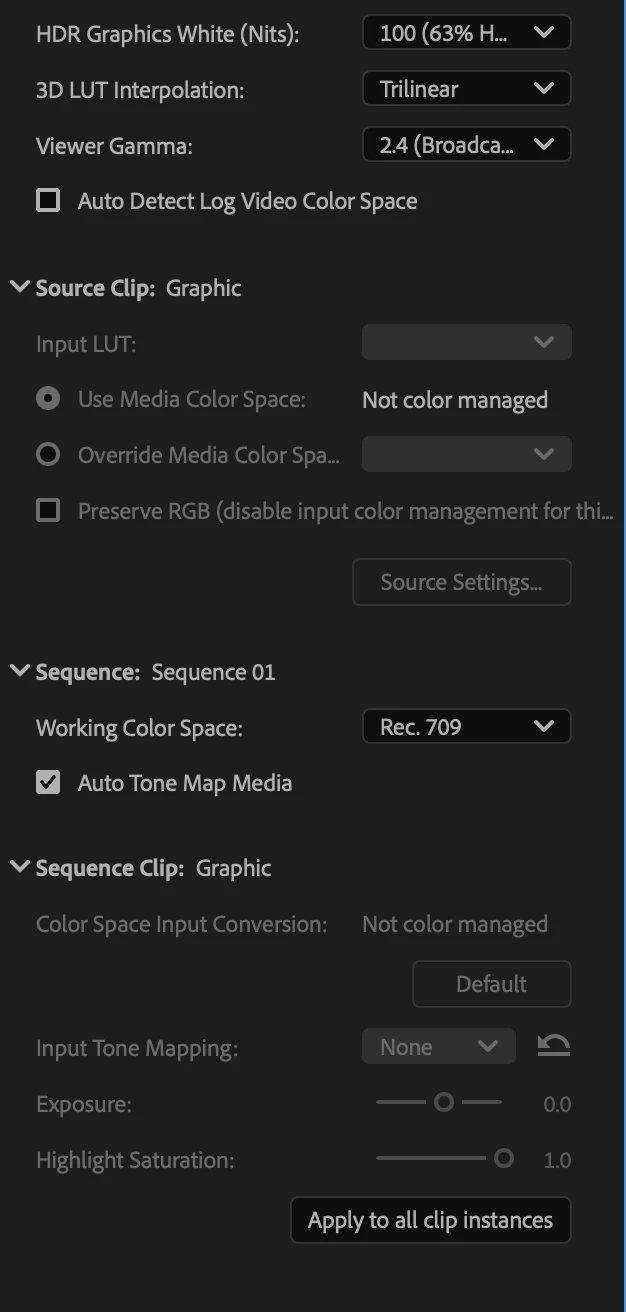Reset Input Tone Mapping with the undo arrow icon
This screenshot has width=626, height=1312.
pyautogui.click(x=553, y=1046)
